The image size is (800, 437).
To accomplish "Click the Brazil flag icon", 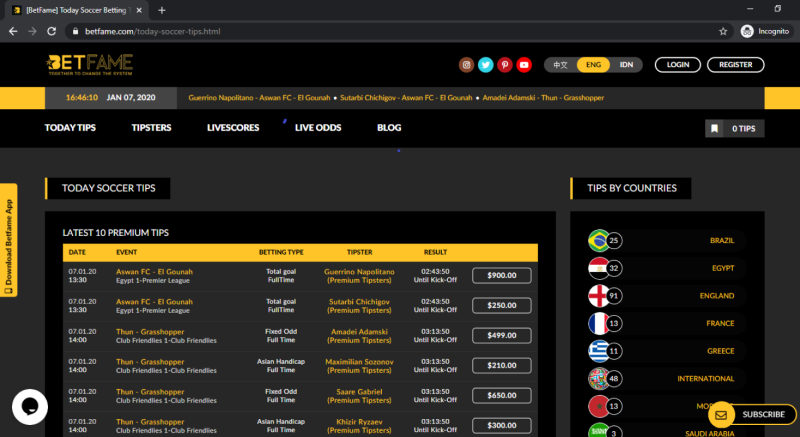I will (x=599, y=241).
